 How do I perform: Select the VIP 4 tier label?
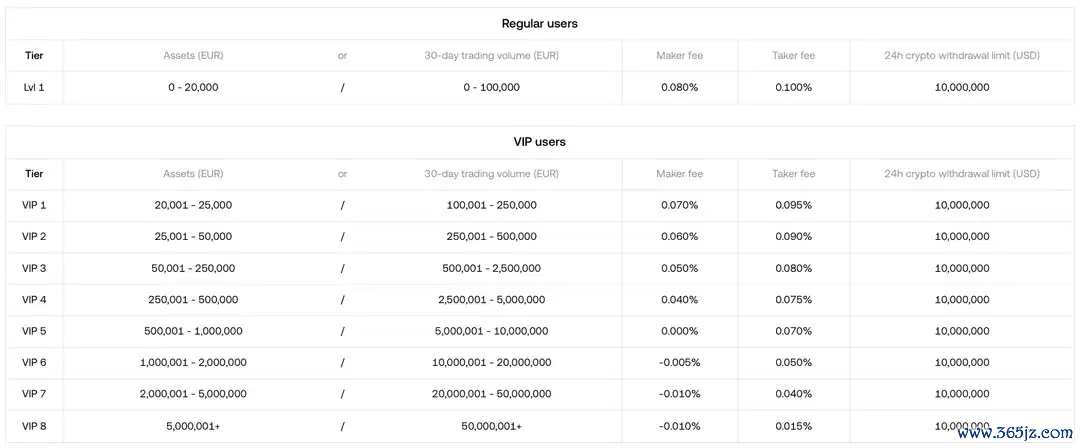[x=34, y=300]
